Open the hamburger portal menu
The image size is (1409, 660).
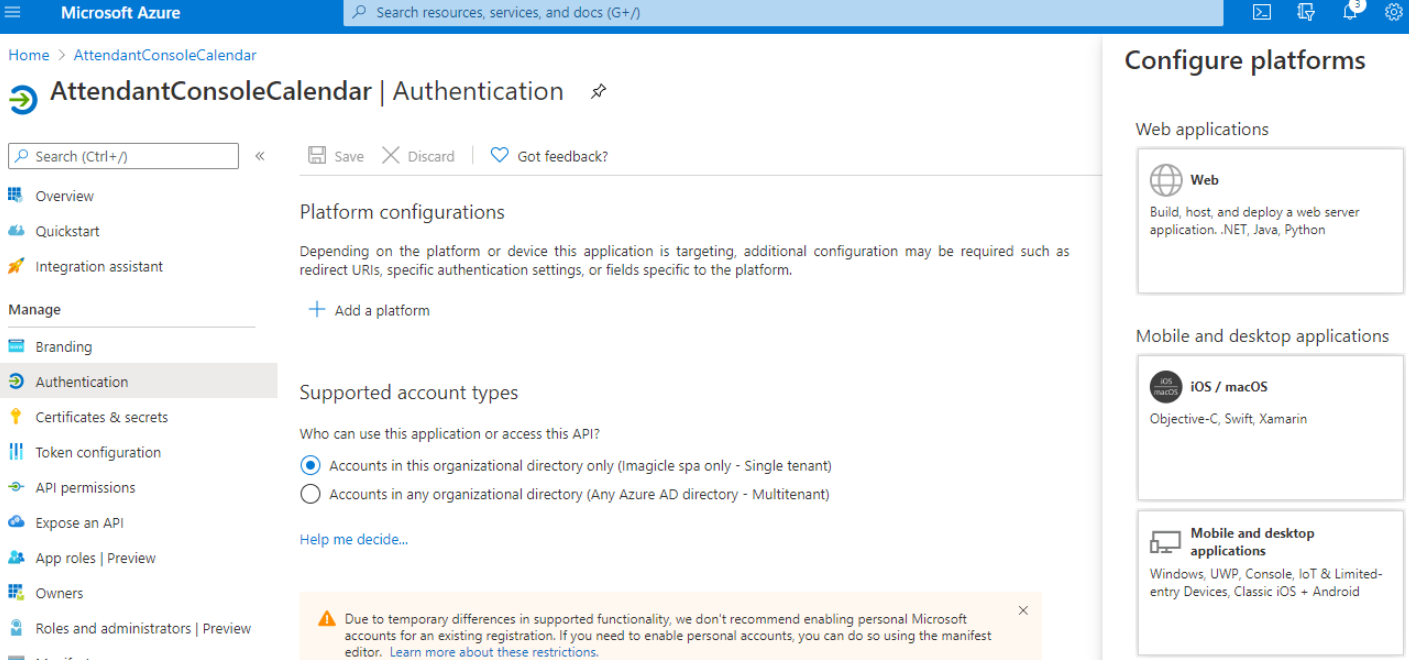pos(13,12)
